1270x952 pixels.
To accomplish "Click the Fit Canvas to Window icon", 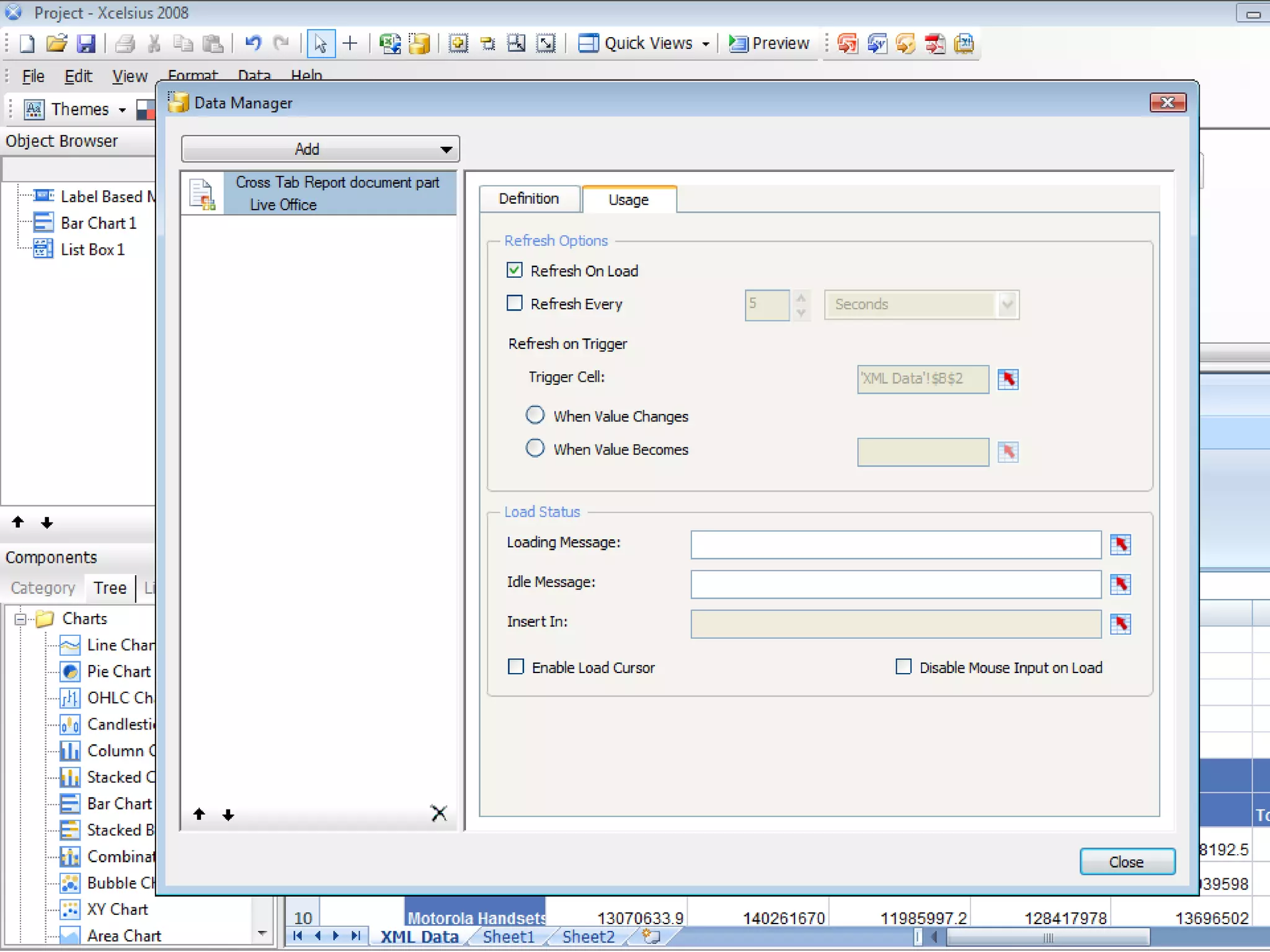I will pyautogui.click(x=546, y=43).
